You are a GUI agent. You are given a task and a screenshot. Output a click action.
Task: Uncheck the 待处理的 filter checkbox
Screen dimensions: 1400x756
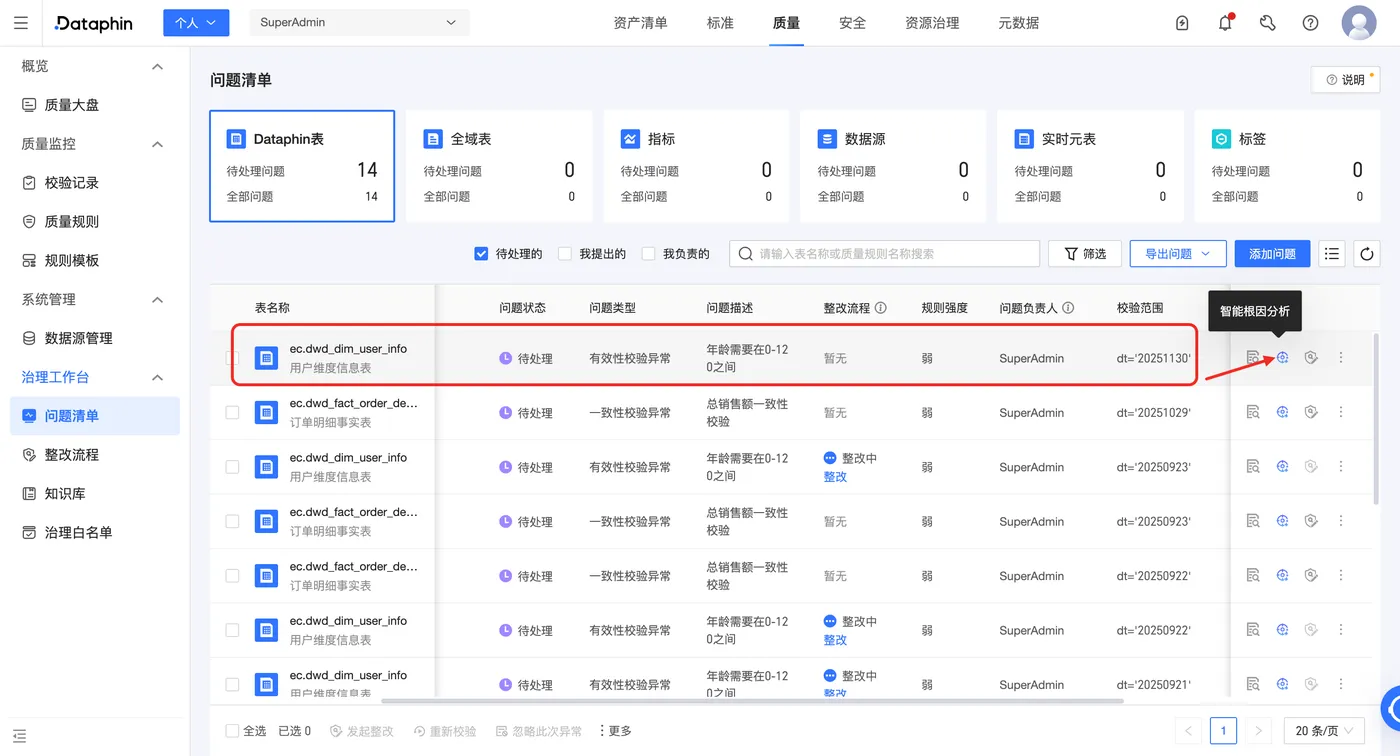coord(481,254)
